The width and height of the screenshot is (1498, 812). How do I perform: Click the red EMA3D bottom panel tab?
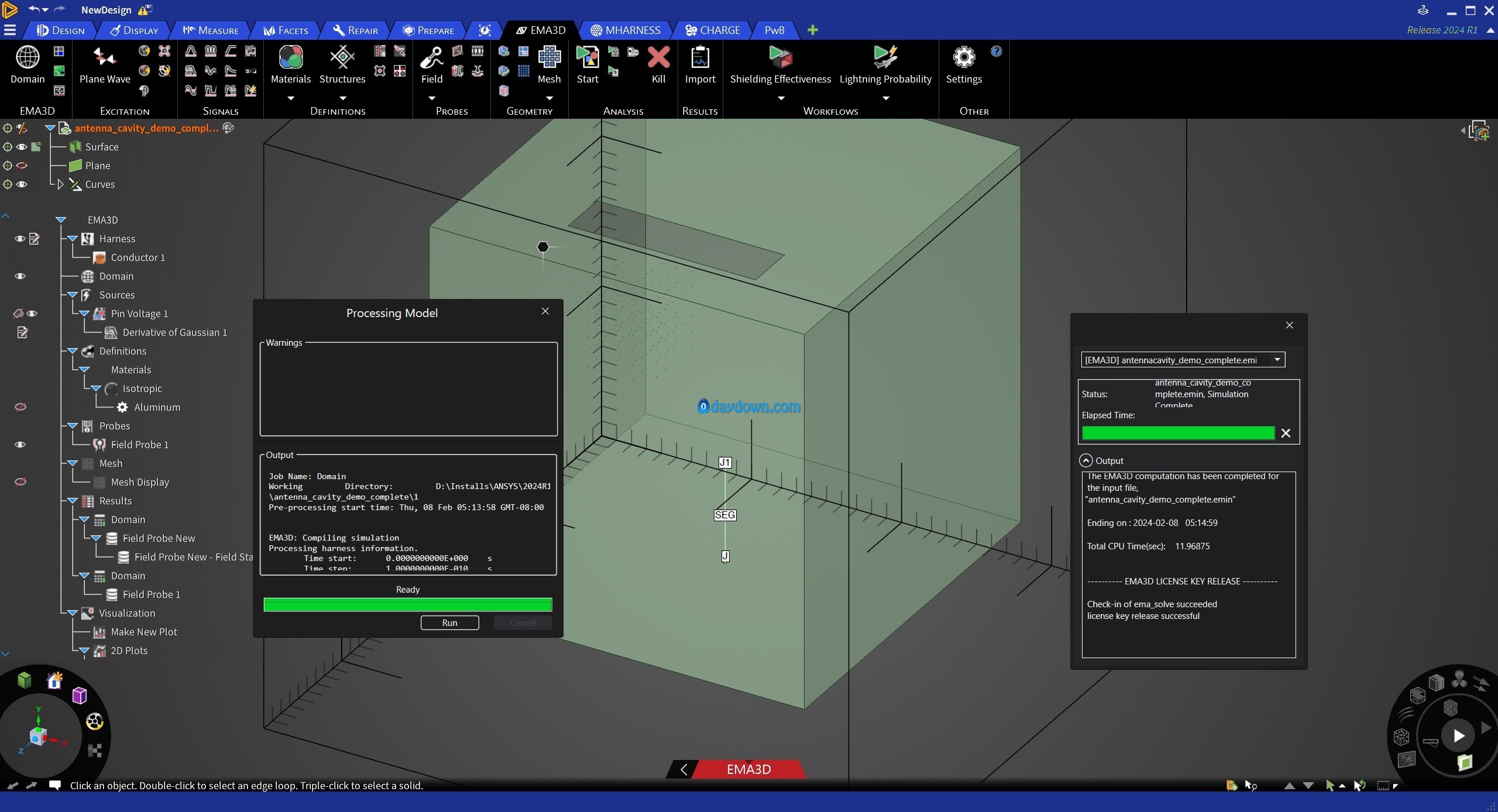(x=748, y=769)
